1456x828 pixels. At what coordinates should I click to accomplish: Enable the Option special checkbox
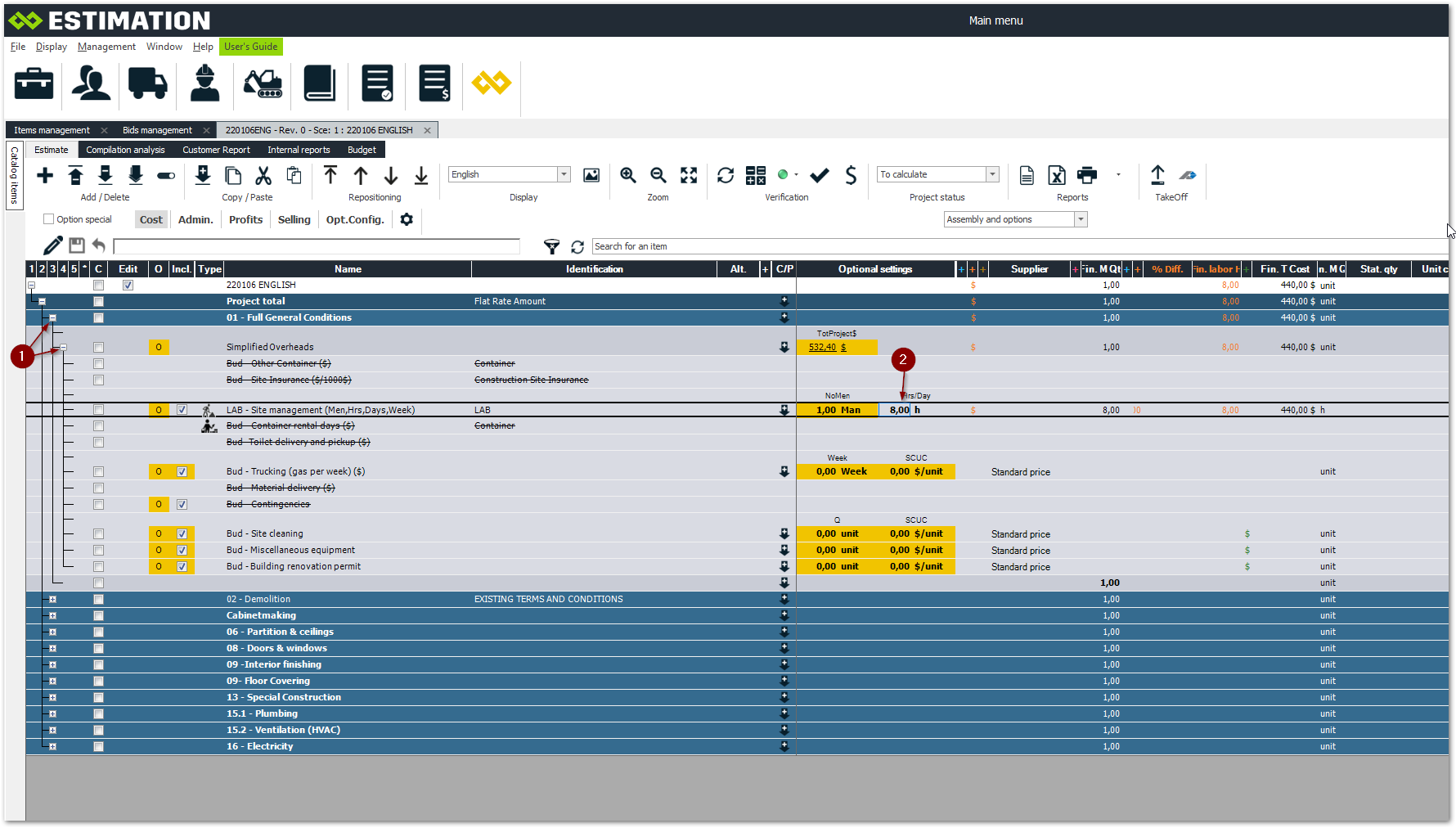point(49,219)
